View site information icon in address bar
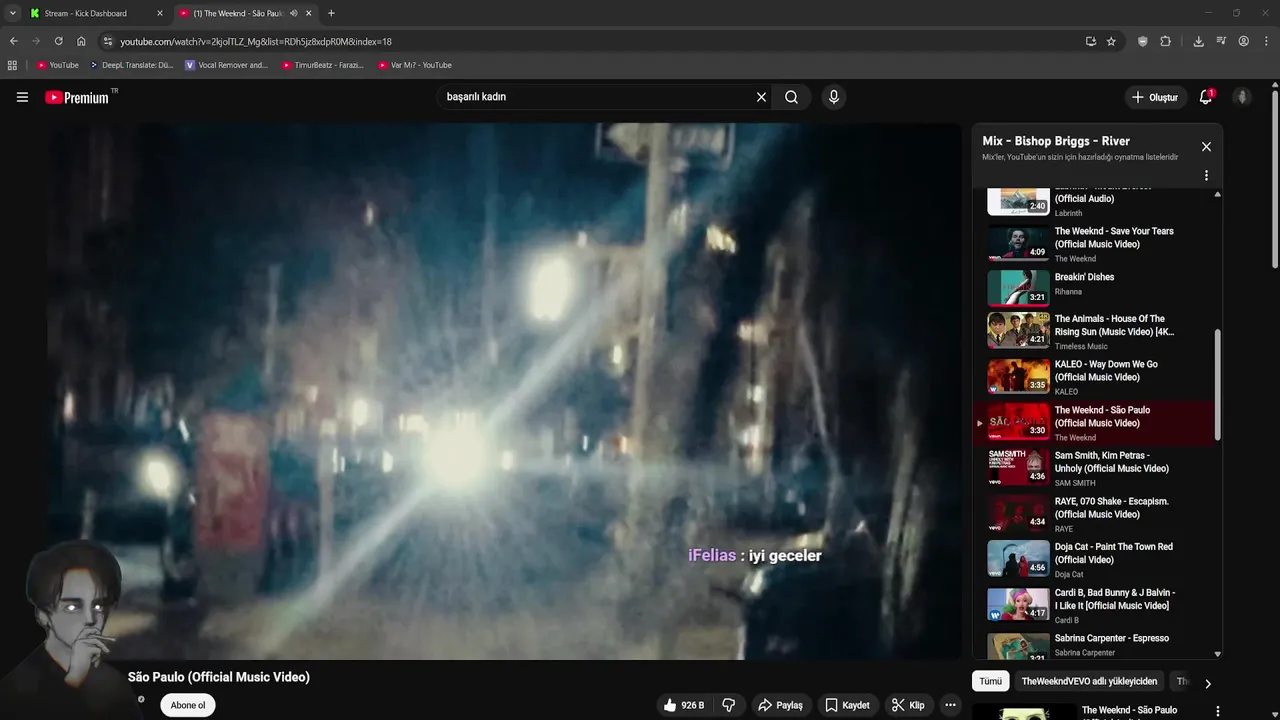Viewport: 1280px width, 720px height. [108, 41]
